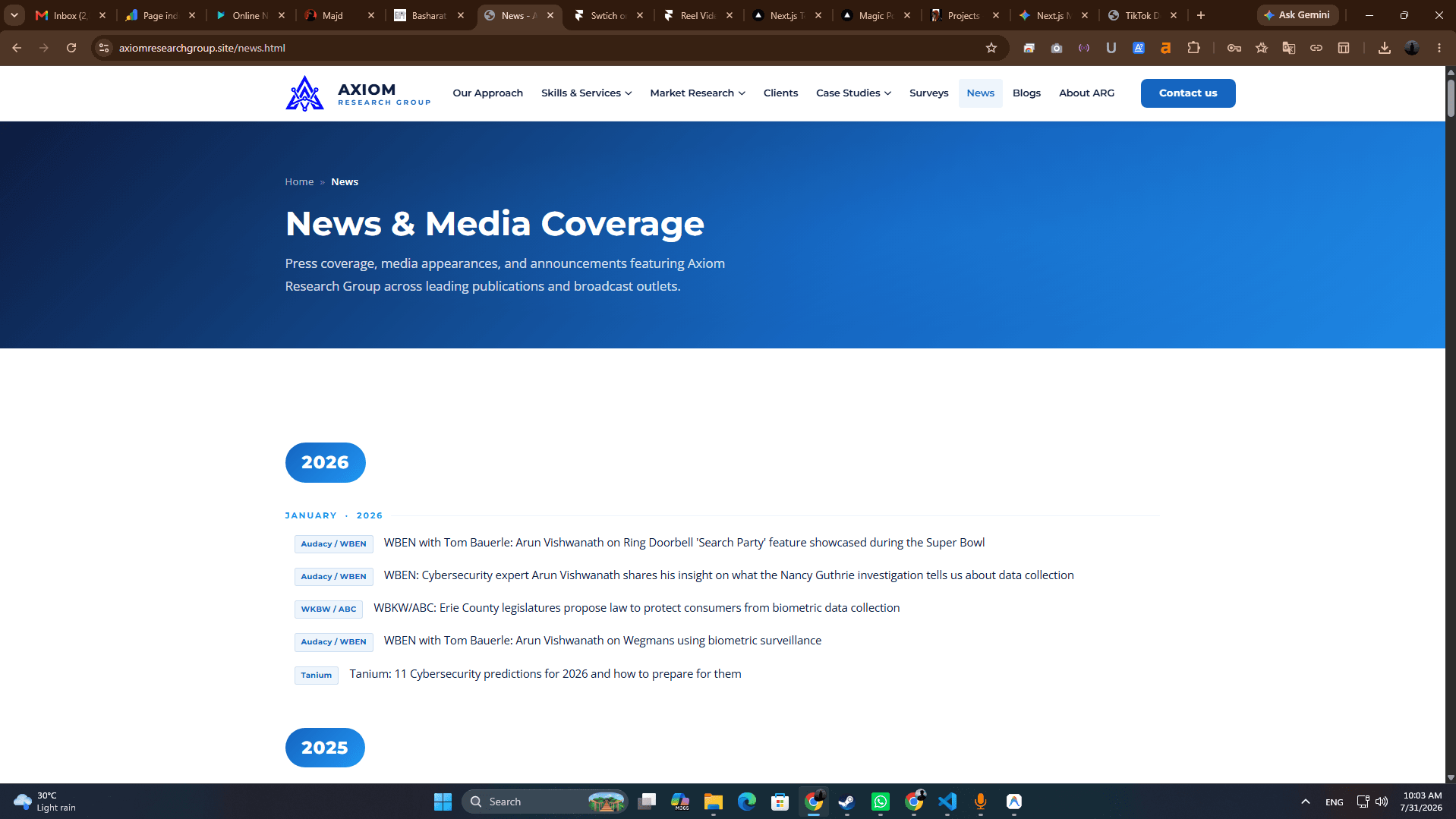Close the News browser tab
Image resolution: width=1456 pixels, height=819 pixels.
(550, 15)
